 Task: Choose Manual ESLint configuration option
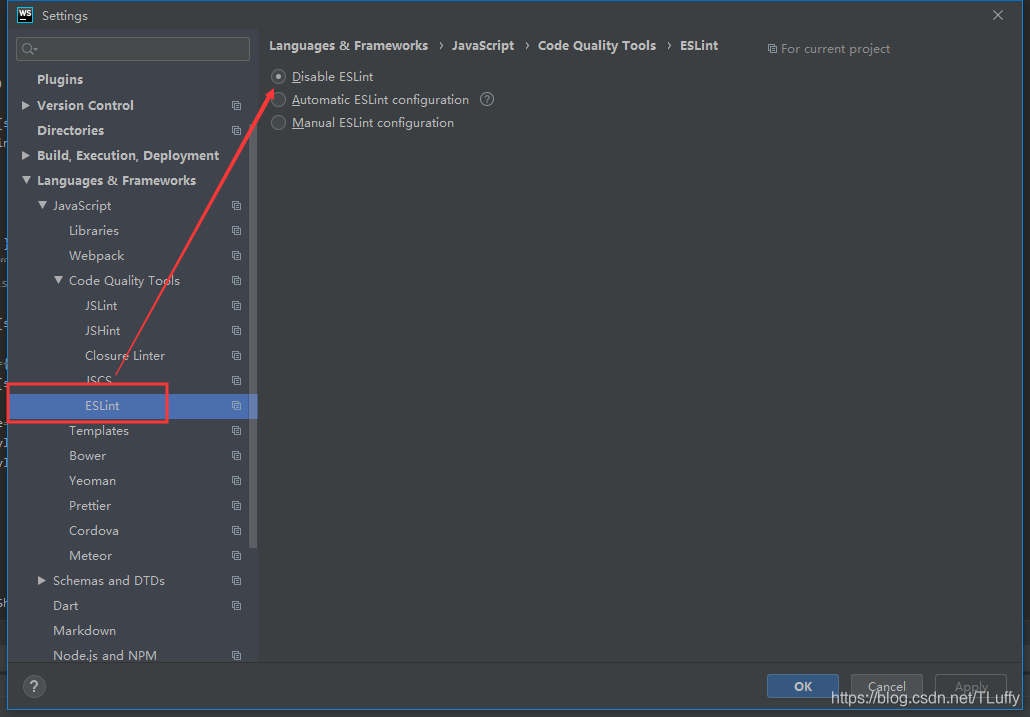point(279,123)
